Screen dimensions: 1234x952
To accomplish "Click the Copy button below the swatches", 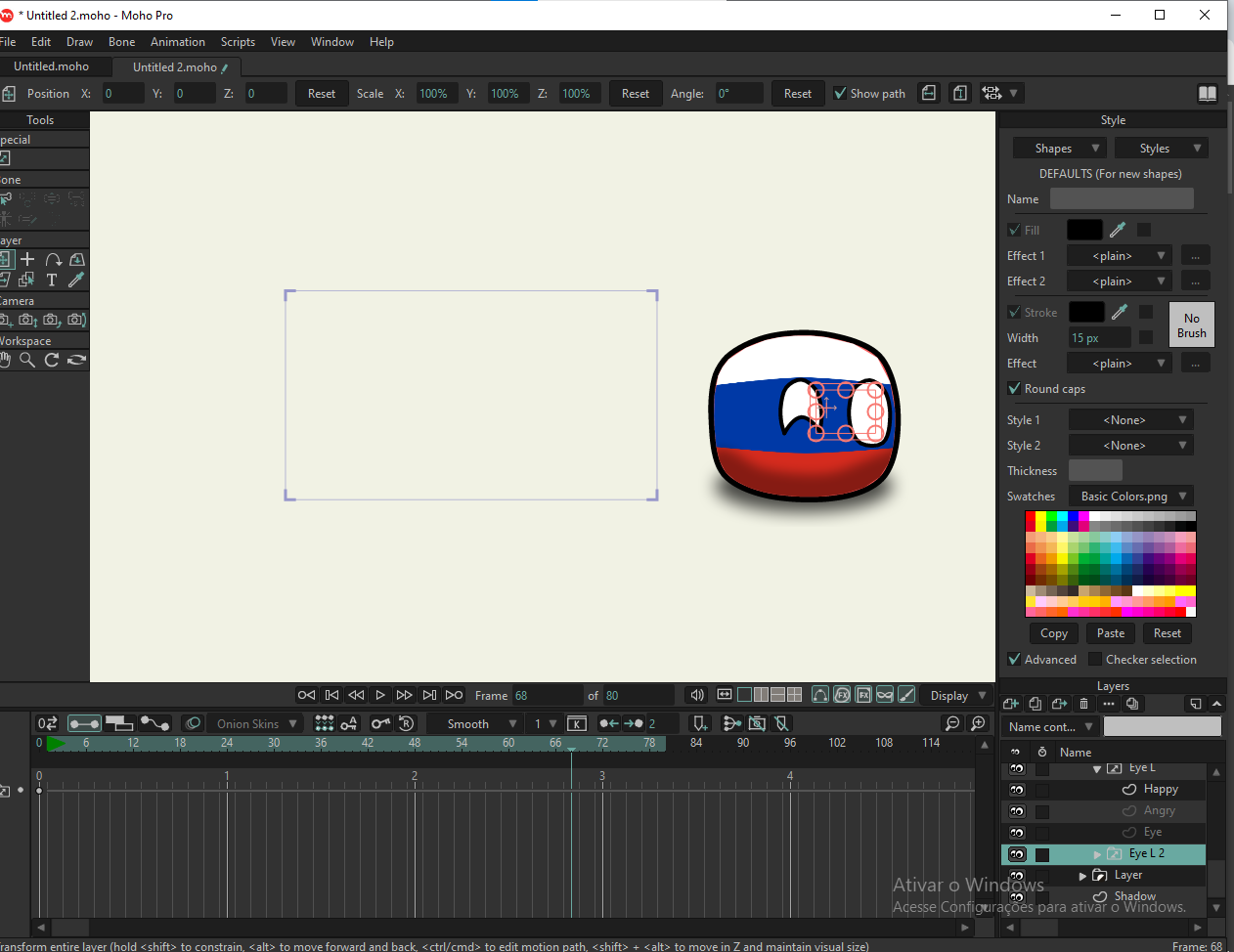I will (x=1053, y=632).
